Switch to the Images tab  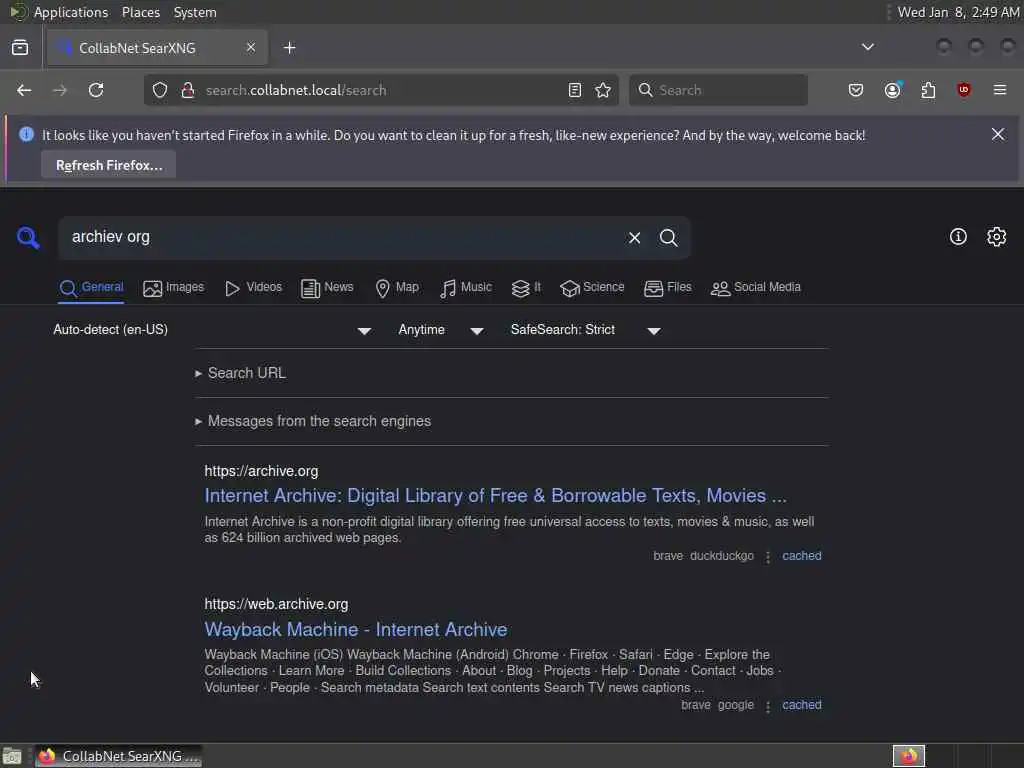point(174,288)
